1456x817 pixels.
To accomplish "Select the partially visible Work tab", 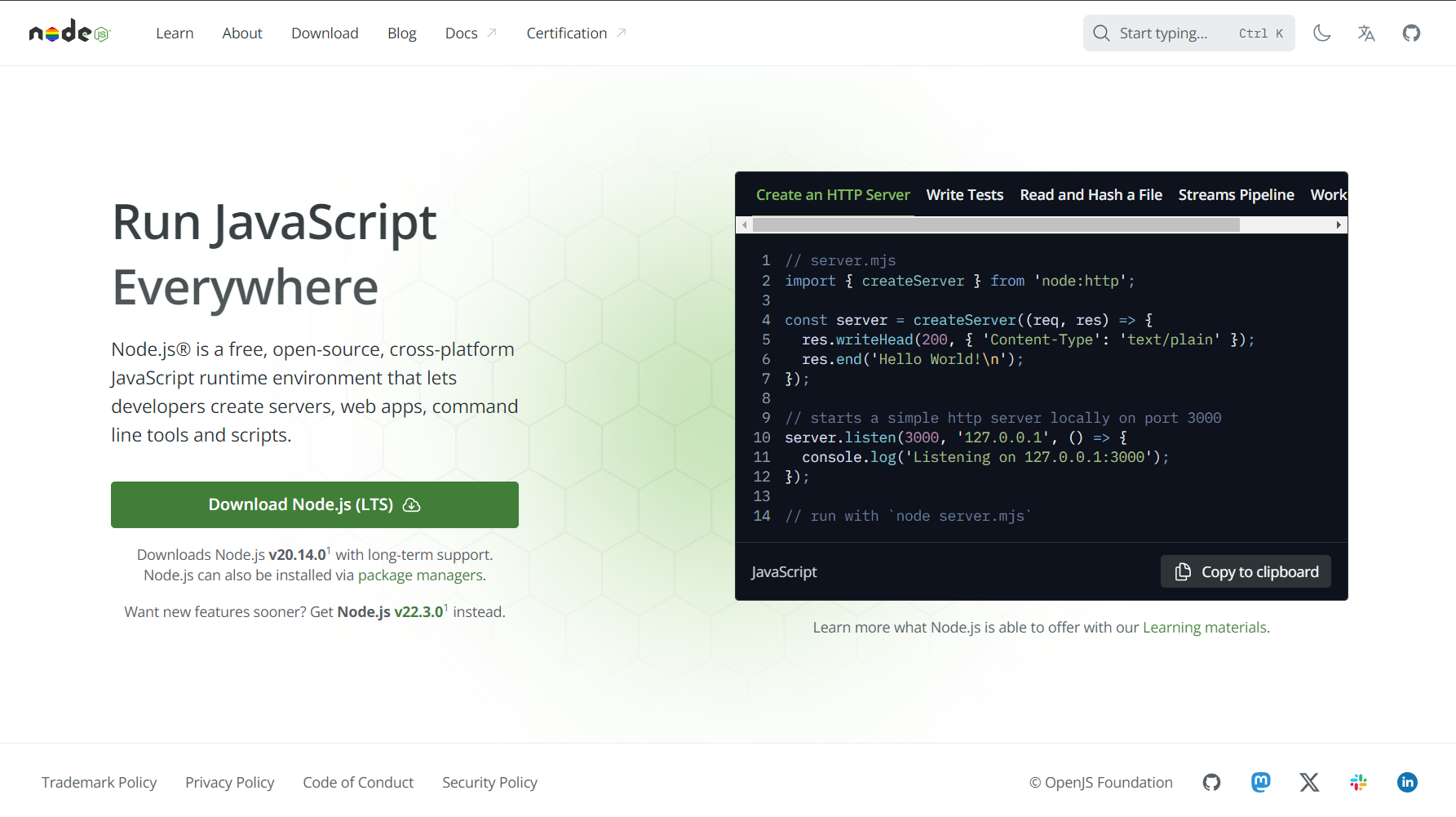I will click(1328, 194).
